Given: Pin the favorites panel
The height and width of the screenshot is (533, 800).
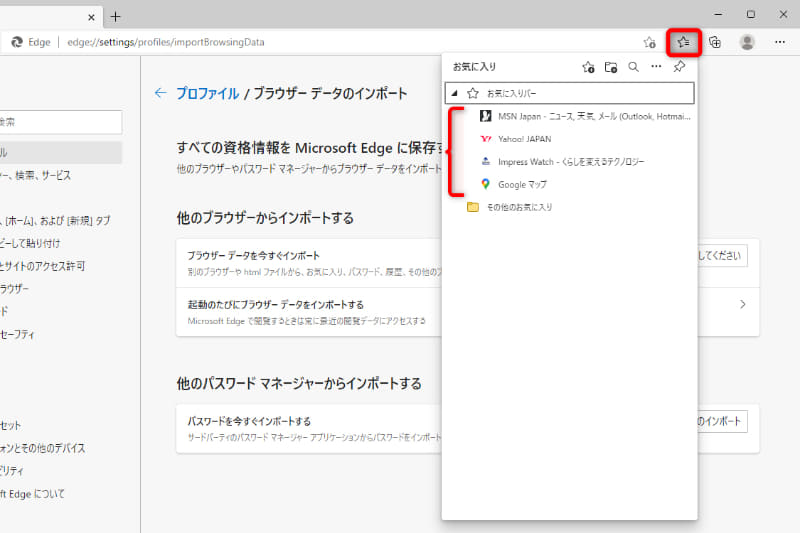Looking at the screenshot, I should pyautogui.click(x=679, y=66).
